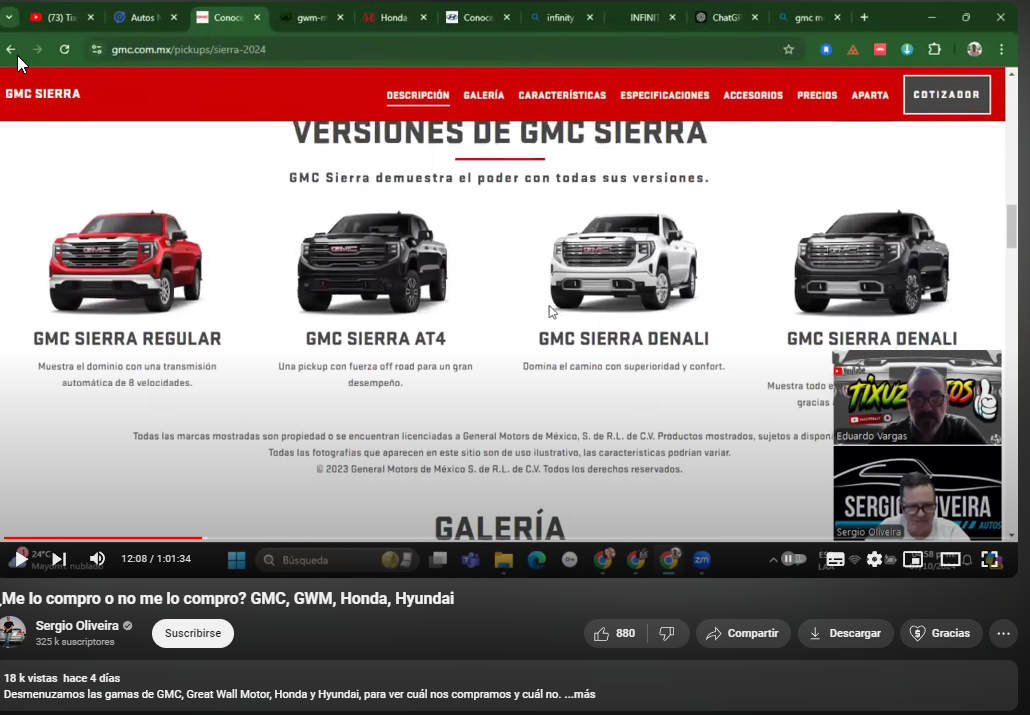The height and width of the screenshot is (715, 1030).
Task: Skip to the next video
Action: [59, 559]
